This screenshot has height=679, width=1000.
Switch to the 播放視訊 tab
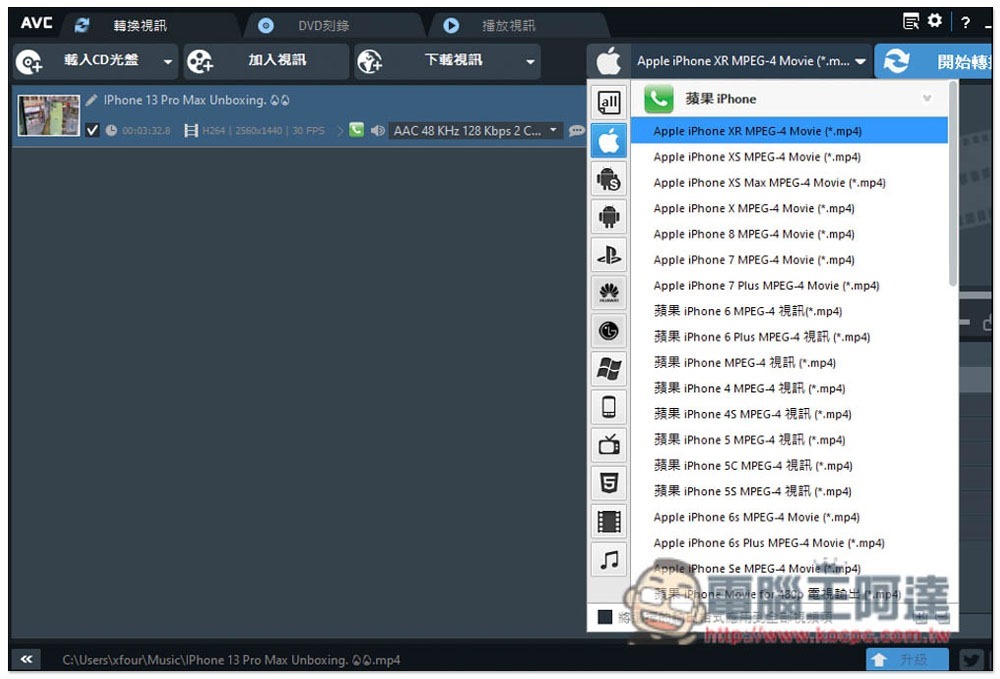(x=508, y=26)
